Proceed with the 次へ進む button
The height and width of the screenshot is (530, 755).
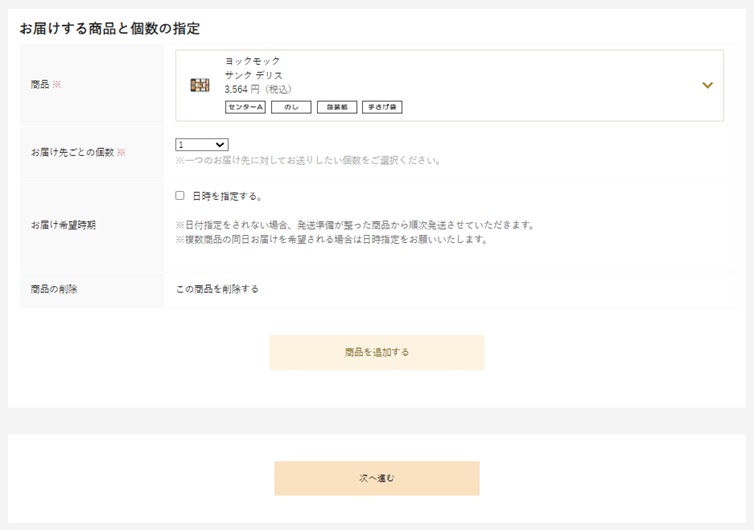coord(377,478)
